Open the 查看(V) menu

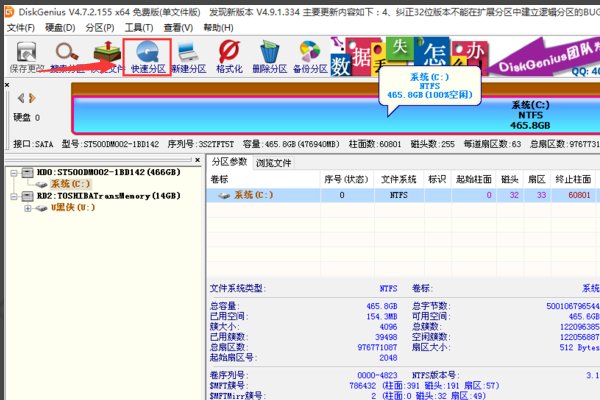point(178,28)
